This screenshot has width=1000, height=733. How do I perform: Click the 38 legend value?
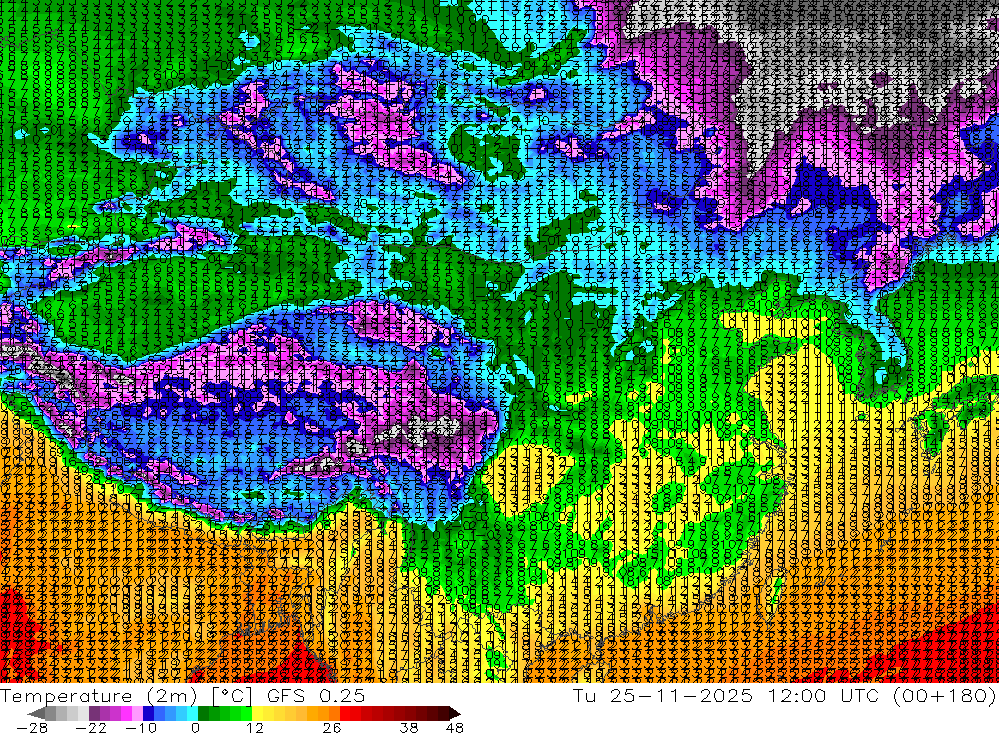[409, 728]
